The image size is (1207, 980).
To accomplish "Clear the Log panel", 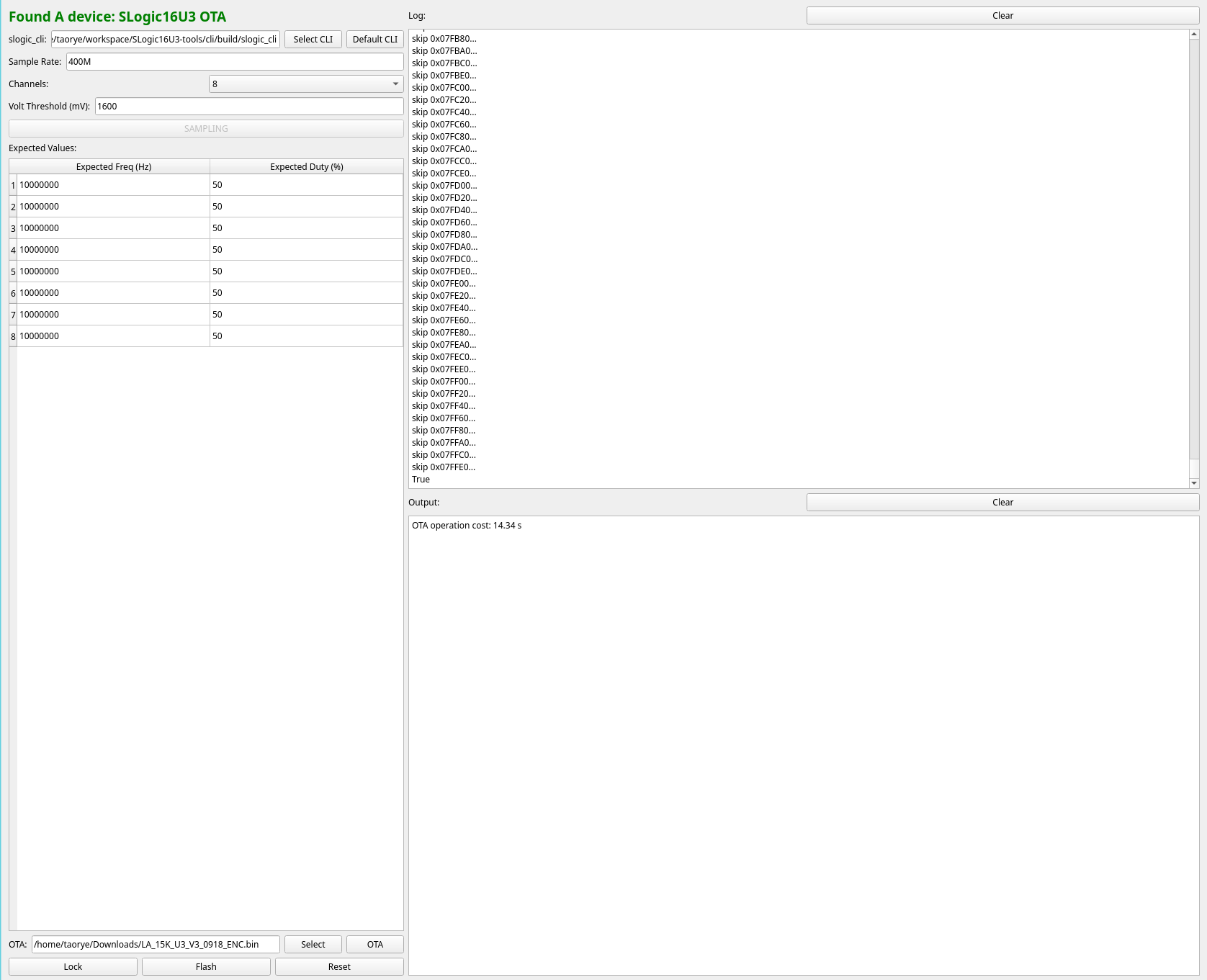I will (1002, 16).
